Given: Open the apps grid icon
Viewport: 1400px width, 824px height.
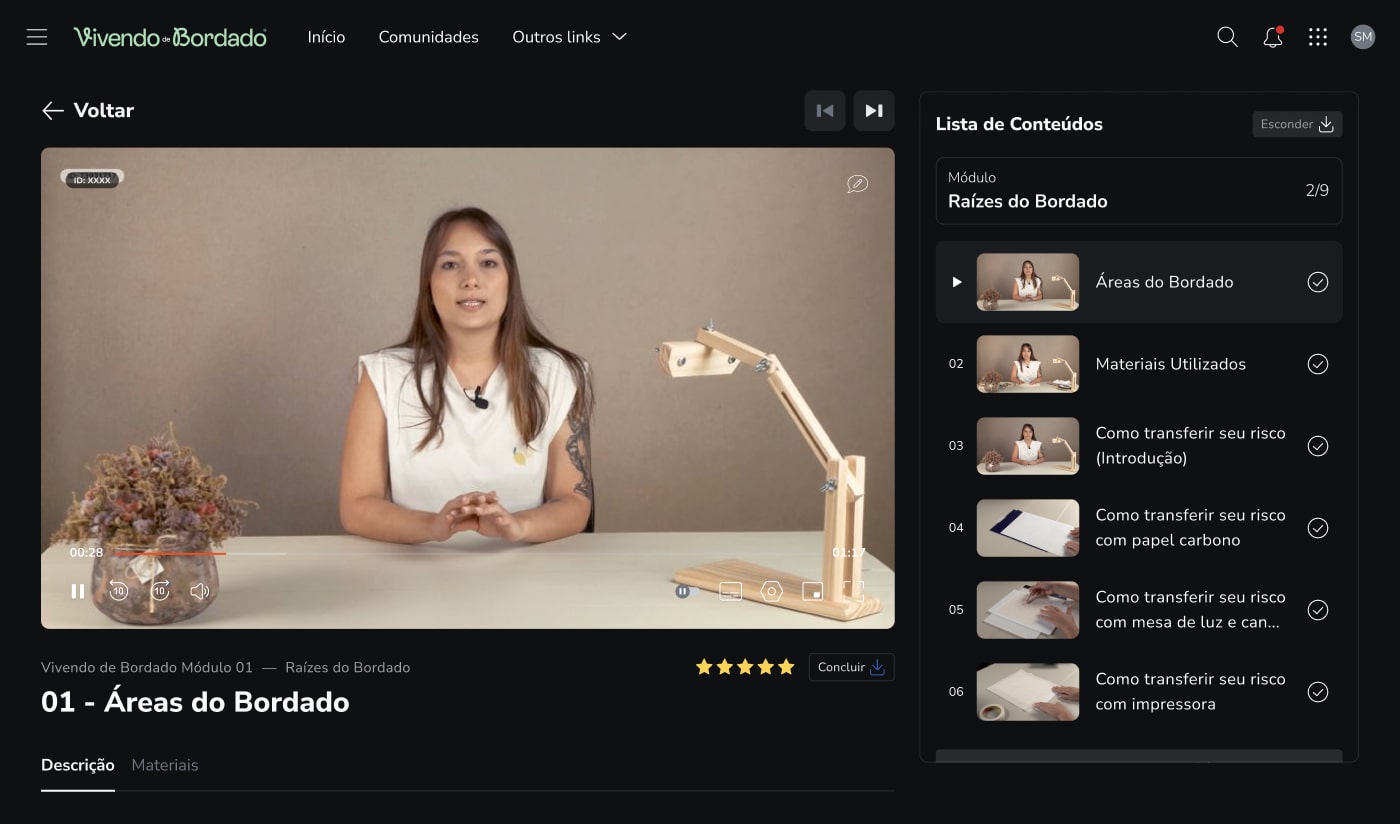Looking at the screenshot, I should (x=1318, y=37).
